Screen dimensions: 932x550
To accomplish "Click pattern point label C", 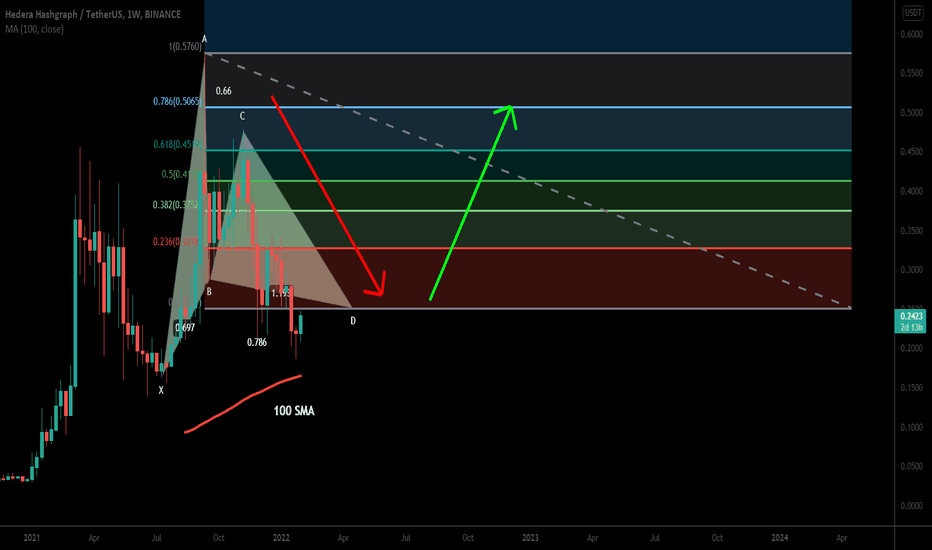I will [243, 116].
